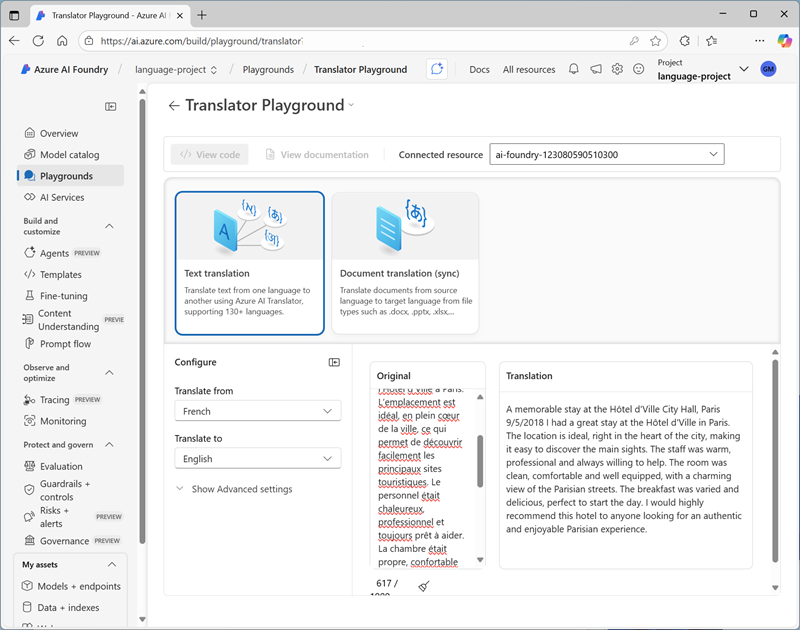
Task: Open Model catalog in sidebar
Action: (x=69, y=155)
